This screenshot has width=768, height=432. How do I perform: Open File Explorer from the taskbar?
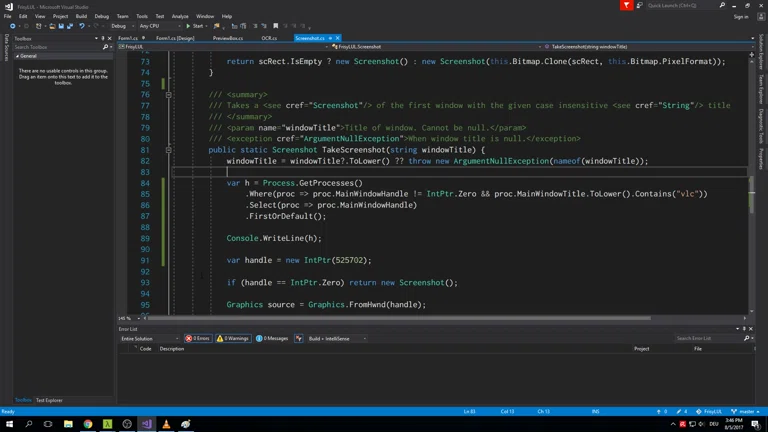pos(68,424)
